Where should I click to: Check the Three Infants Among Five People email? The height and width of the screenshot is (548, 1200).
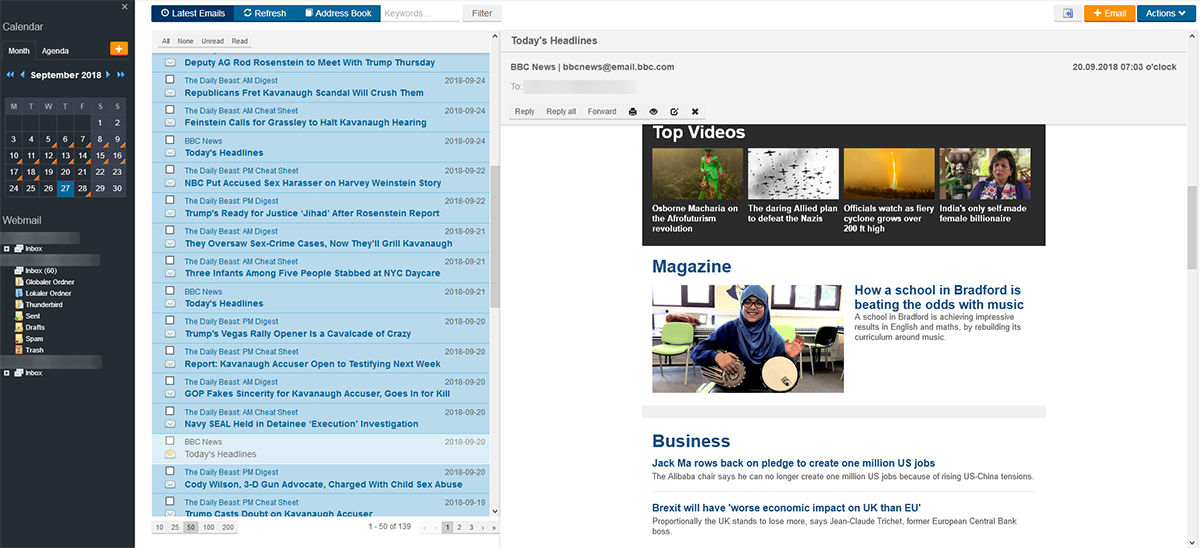pyautogui.click(x=170, y=260)
